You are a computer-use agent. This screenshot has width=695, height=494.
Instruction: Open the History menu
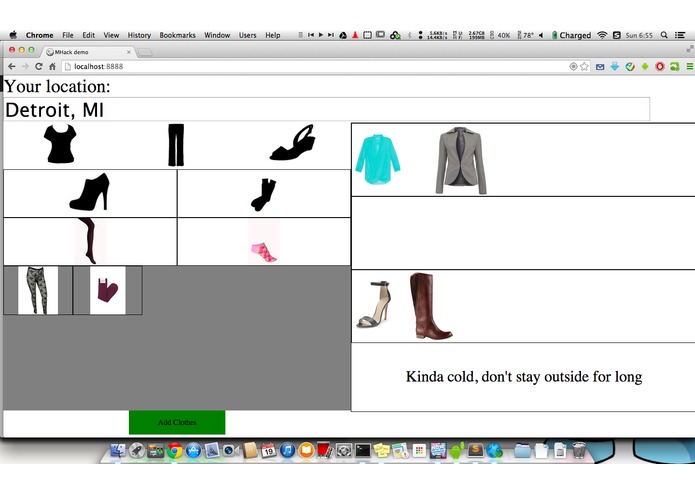(x=139, y=35)
